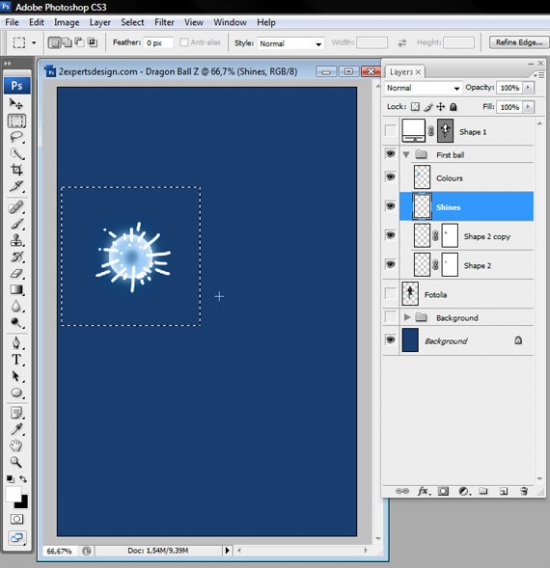Toggle lock image pixels brush icon
This screenshot has width=550, height=568.
point(428,106)
